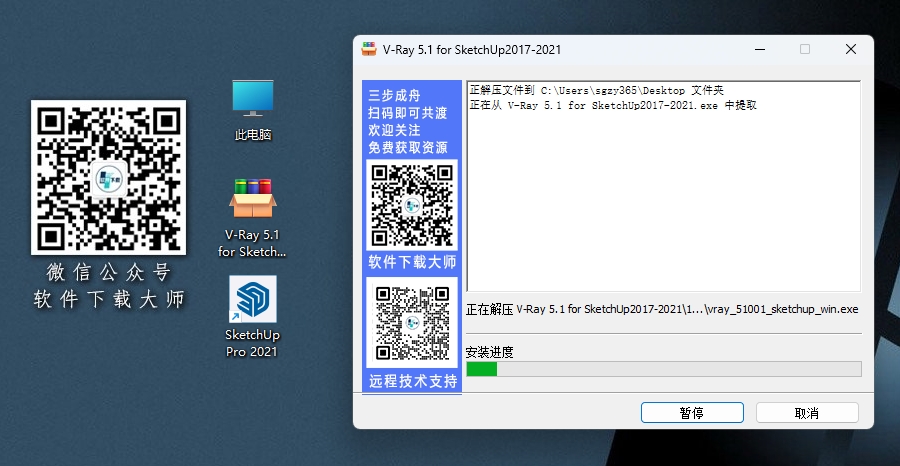
Task: Click the 软件下载大师 caption in the blue panel
Action: tap(412, 262)
